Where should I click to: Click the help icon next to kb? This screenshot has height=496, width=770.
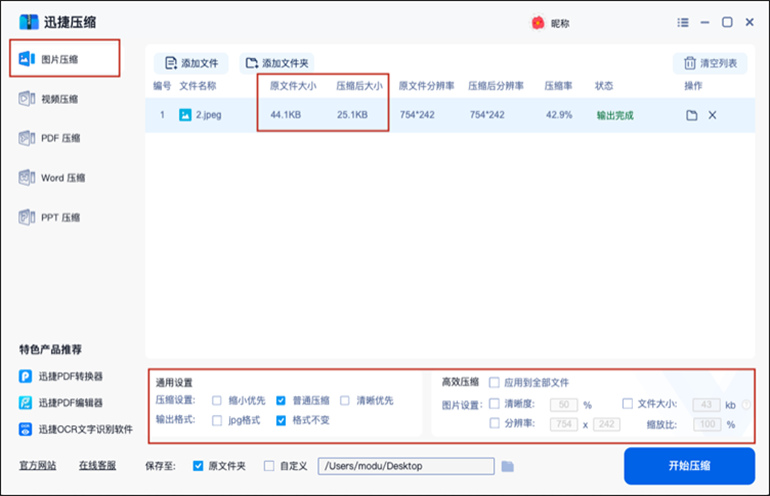746,405
